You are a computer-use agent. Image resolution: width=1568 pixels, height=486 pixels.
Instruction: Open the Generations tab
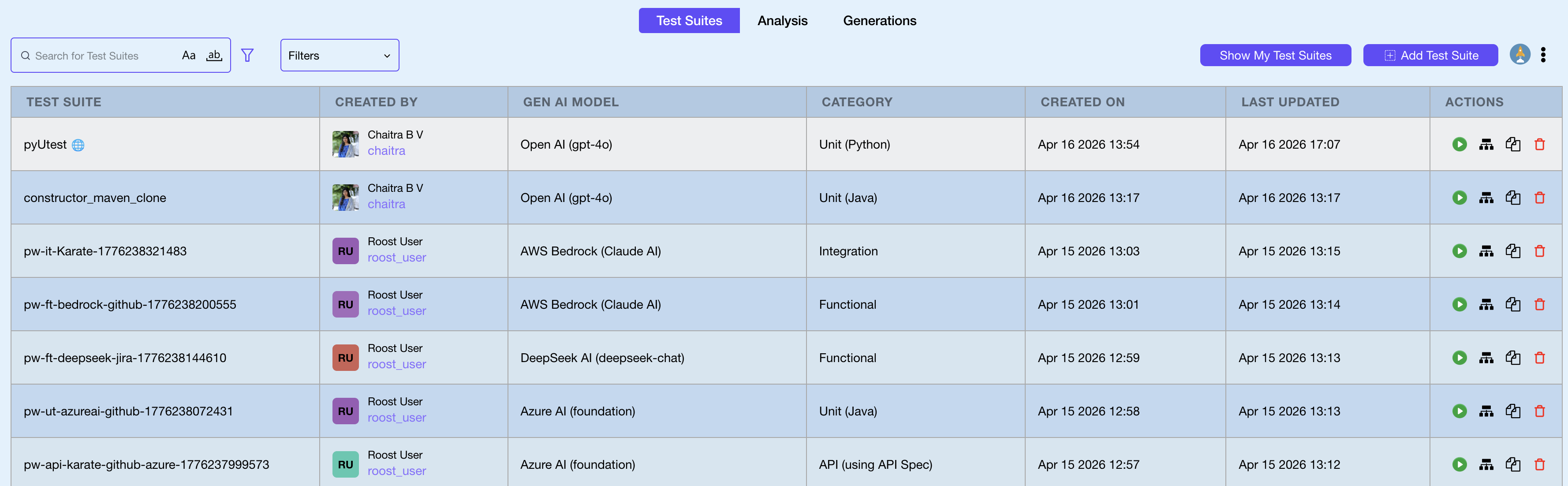879,21
